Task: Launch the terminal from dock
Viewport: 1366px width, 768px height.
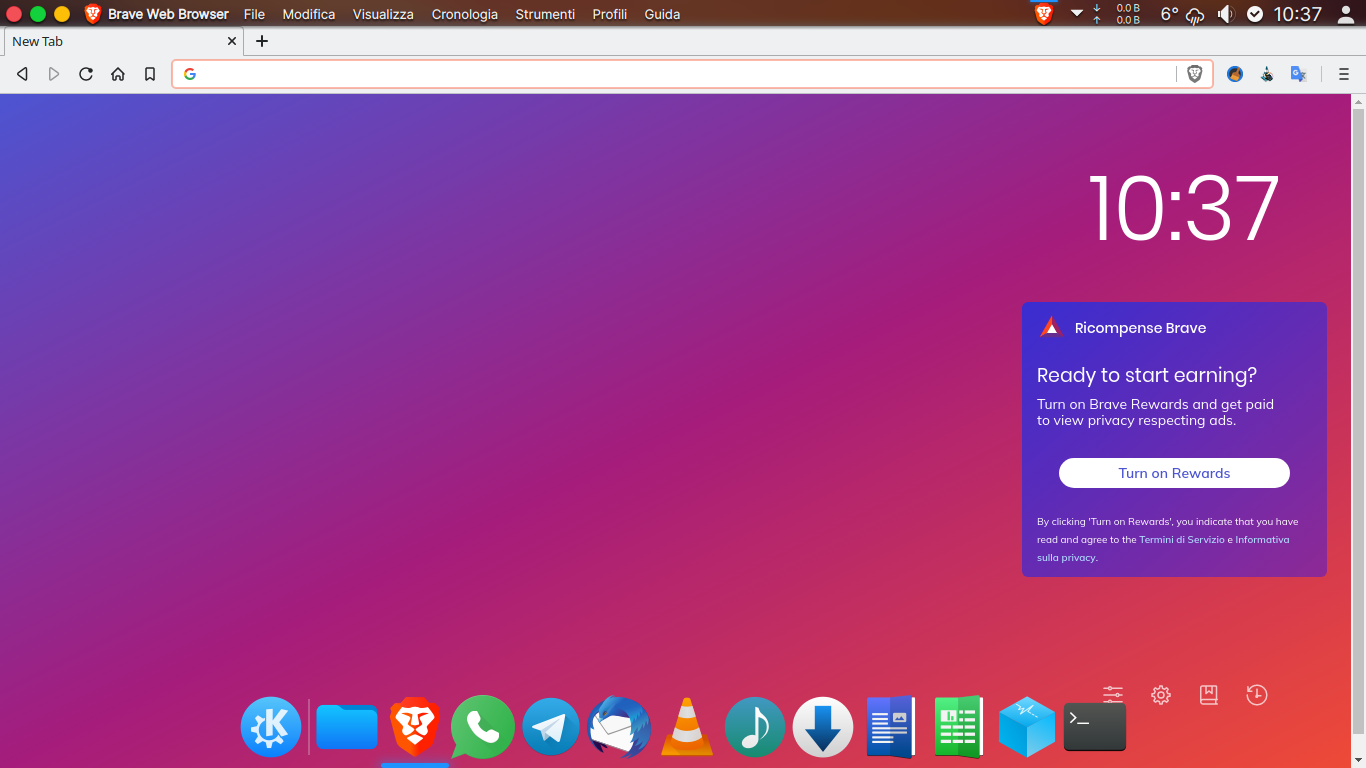Action: tap(1095, 727)
